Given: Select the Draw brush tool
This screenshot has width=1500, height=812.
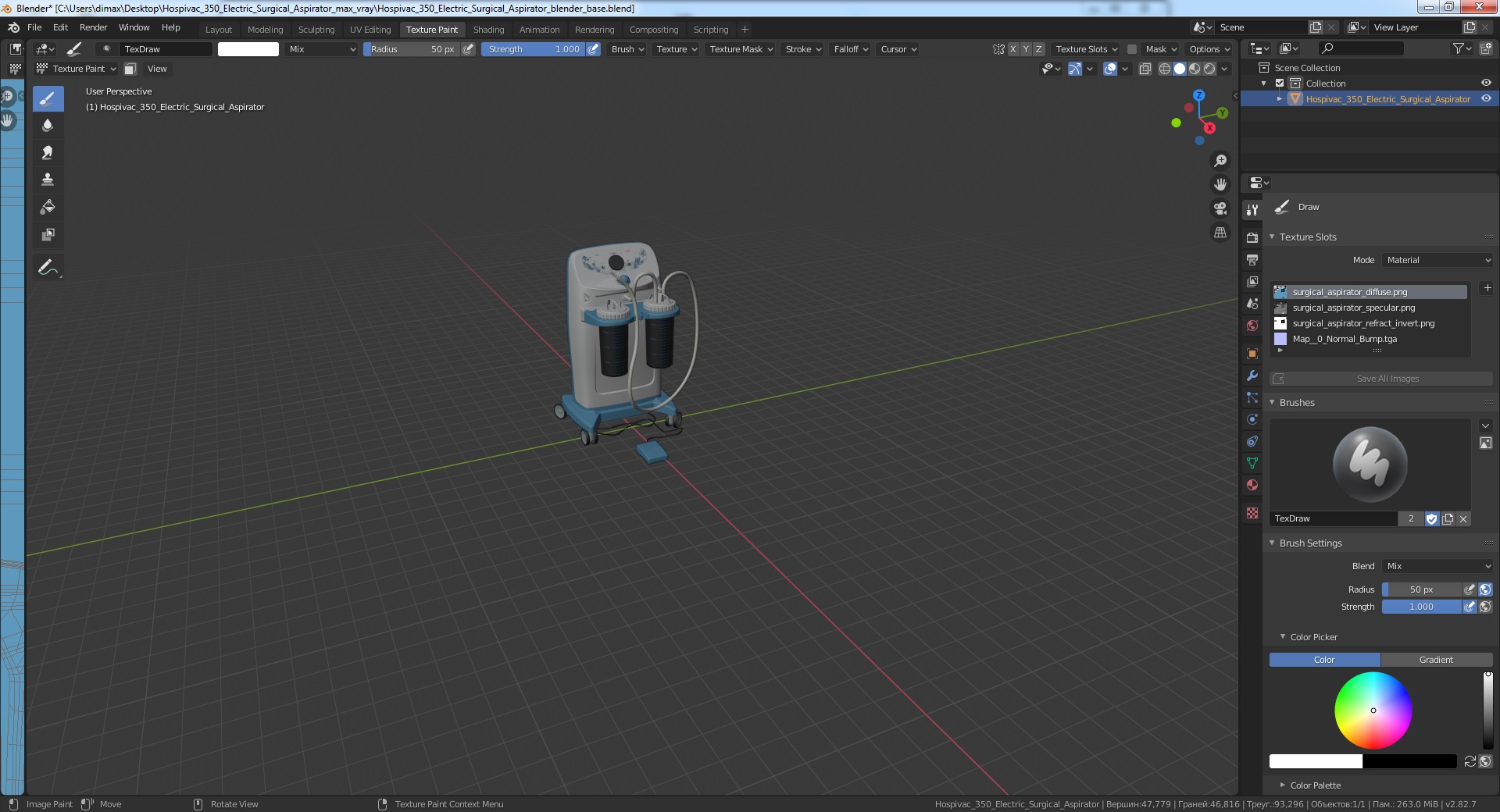Looking at the screenshot, I should 48,98.
